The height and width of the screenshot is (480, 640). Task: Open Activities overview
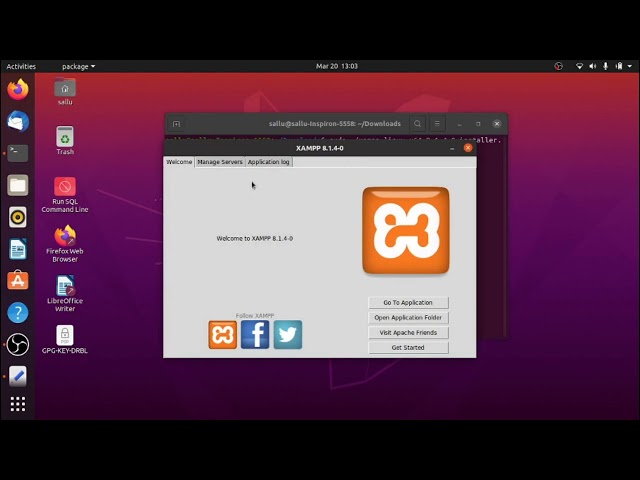click(x=21, y=66)
